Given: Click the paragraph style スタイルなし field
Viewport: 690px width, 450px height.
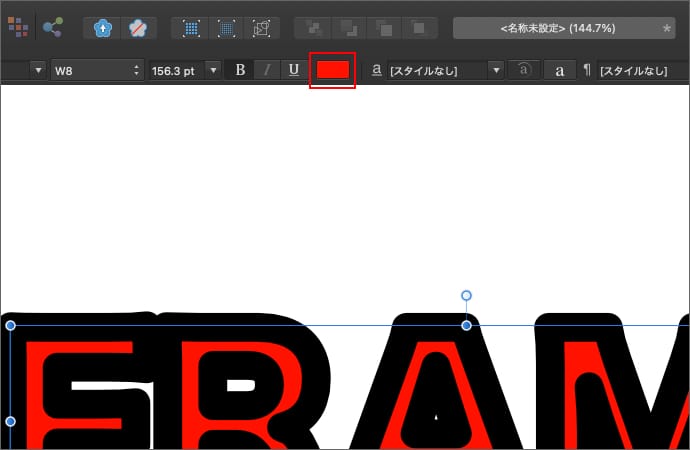Looking at the screenshot, I should pyautogui.click(x=640, y=70).
